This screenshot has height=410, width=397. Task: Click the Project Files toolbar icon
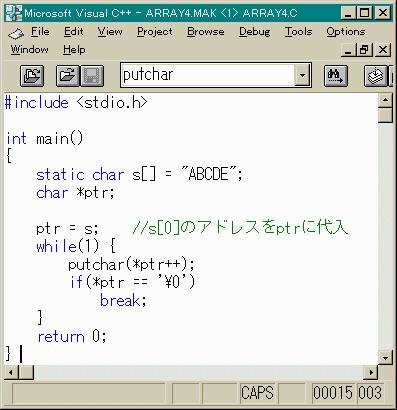click(32, 76)
